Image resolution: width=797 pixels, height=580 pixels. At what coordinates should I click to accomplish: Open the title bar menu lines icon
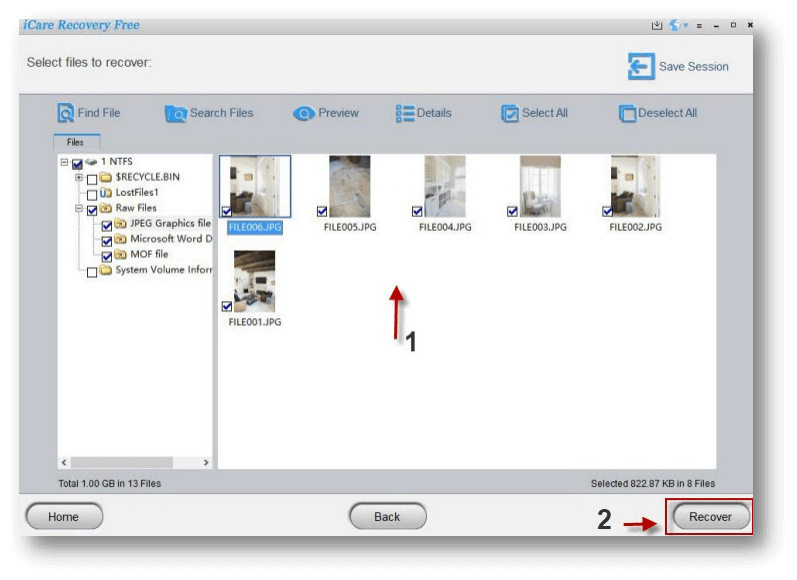(699, 25)
